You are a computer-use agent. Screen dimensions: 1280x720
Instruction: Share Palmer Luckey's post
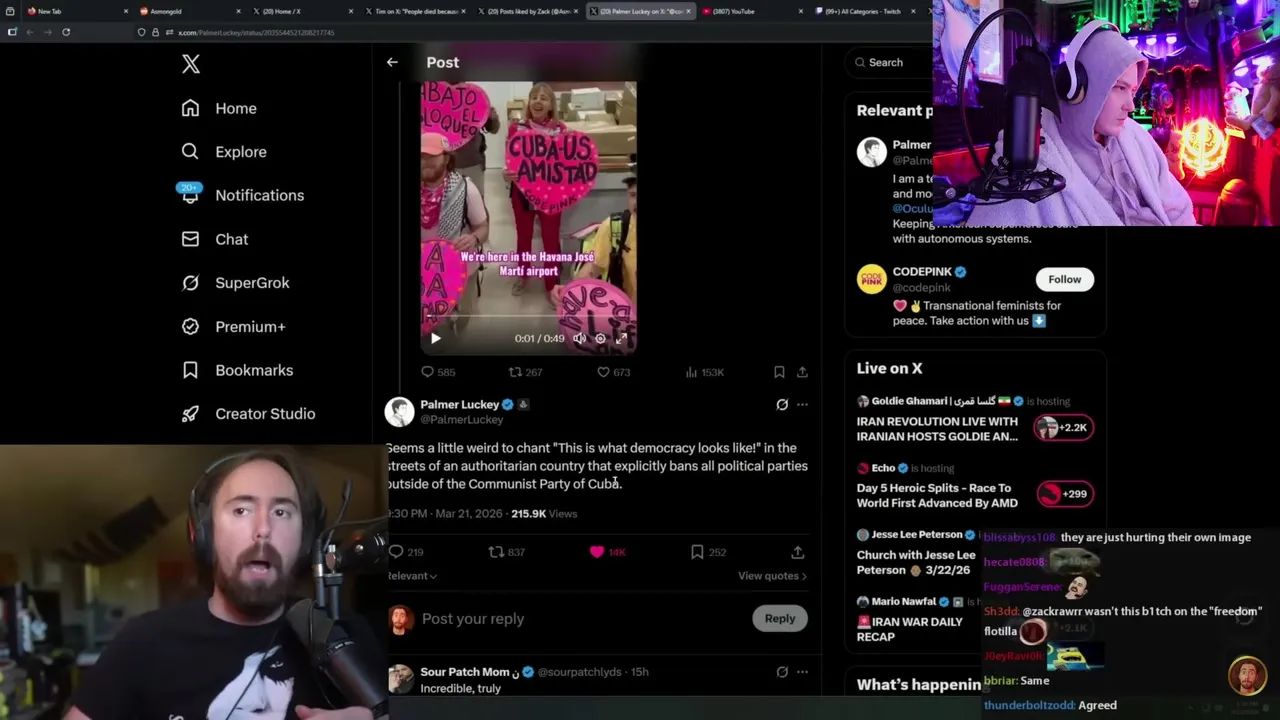click(x=797, y=552)
